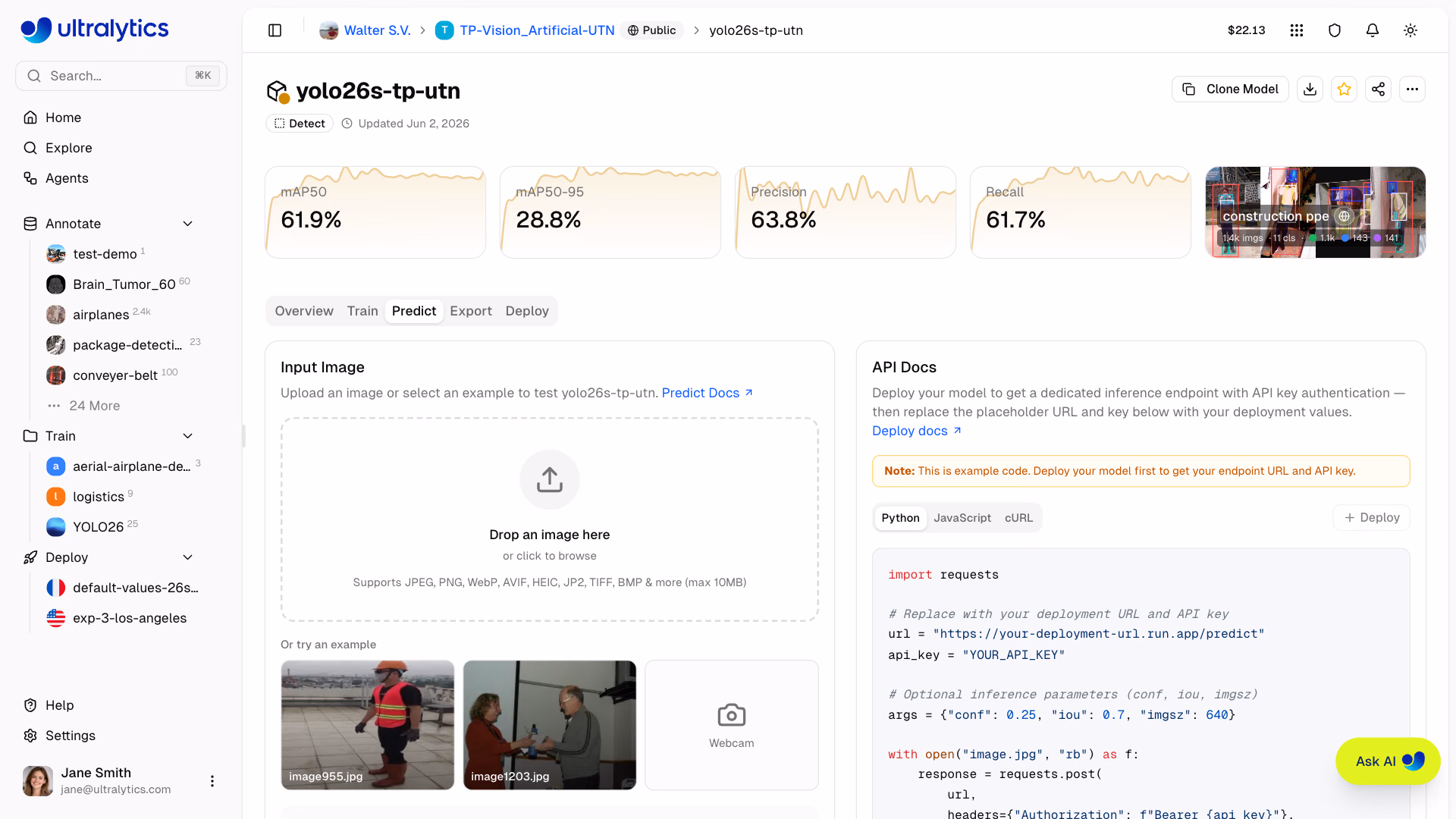Image resolution: width=1456 pixels, height=819 pixels.
Task: Open Jane Smith account options menu
Action: 212,781
